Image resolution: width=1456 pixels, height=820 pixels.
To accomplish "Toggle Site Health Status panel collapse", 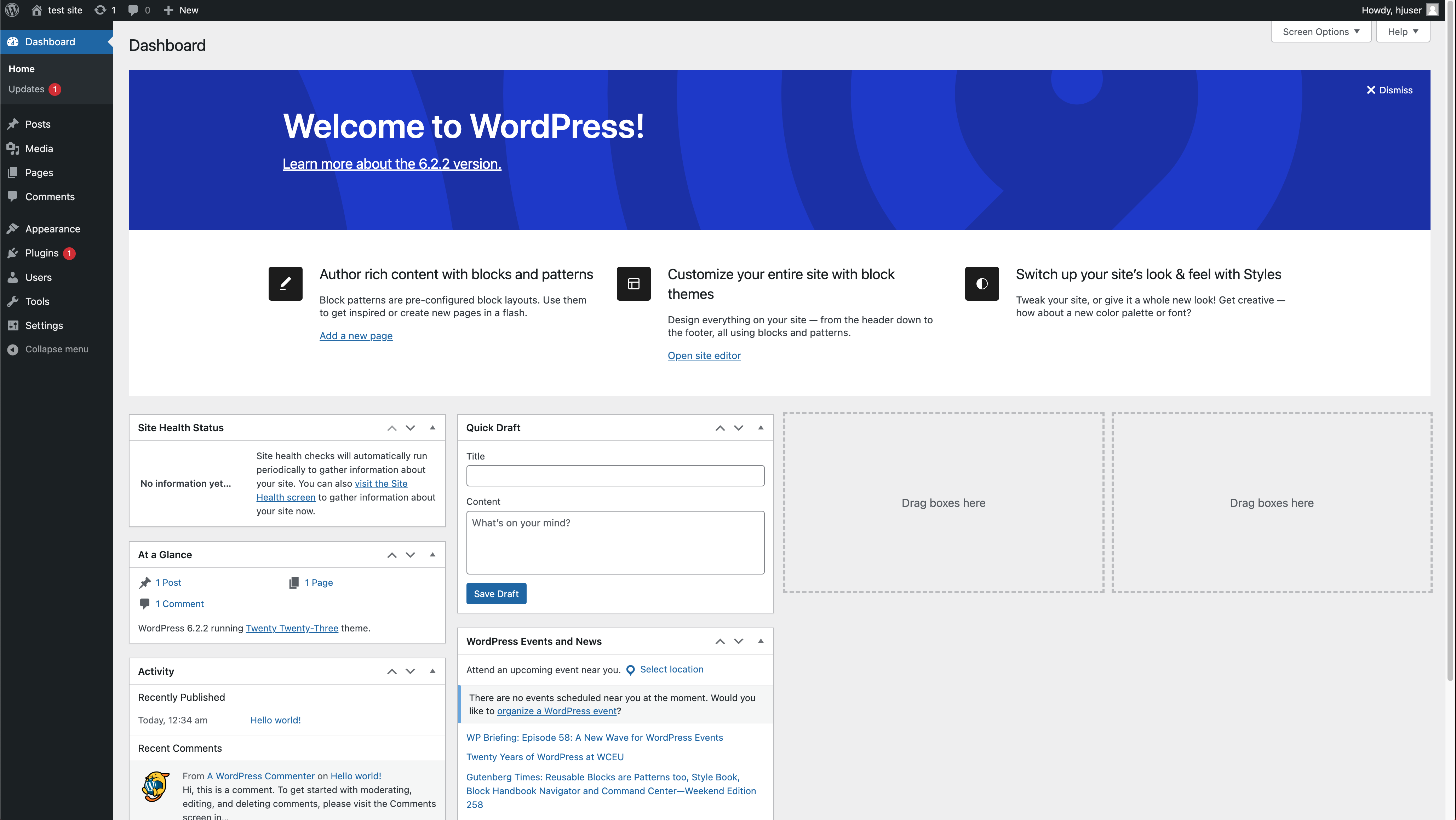I will pyautogui.click(x=432, y=428).
